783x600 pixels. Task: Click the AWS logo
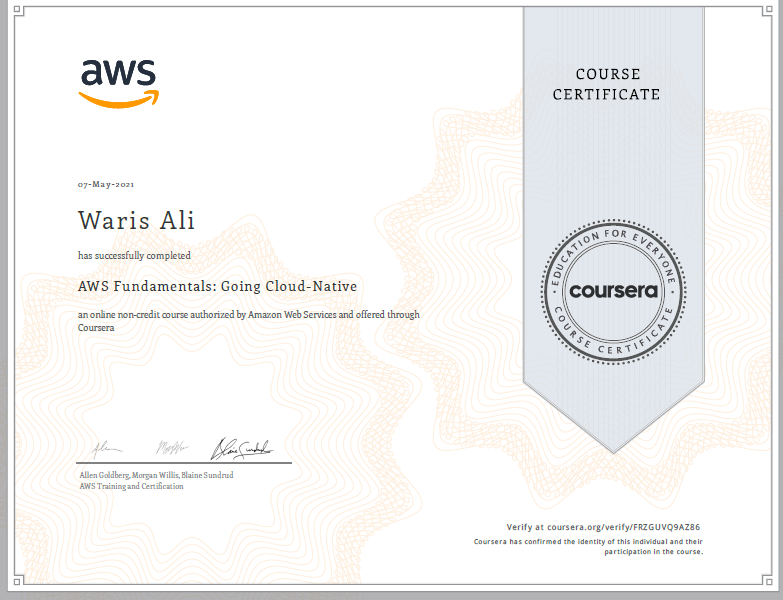click(119, 84)
